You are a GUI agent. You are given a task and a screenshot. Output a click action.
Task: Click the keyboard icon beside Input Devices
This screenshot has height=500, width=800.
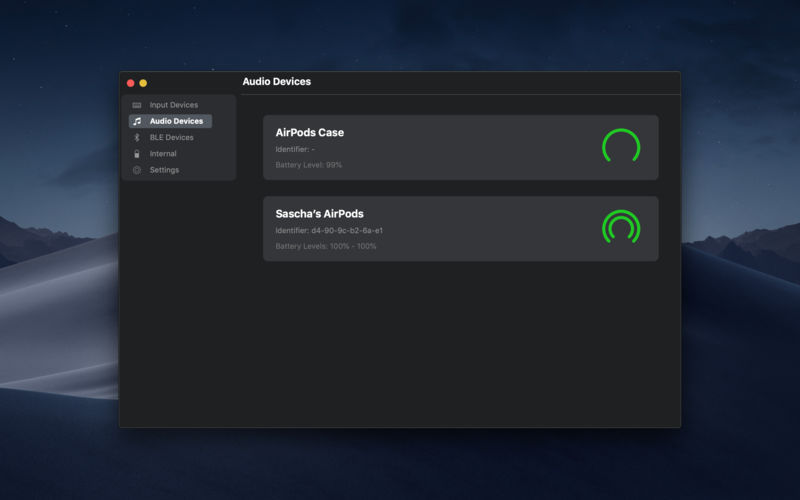[137, 105]
